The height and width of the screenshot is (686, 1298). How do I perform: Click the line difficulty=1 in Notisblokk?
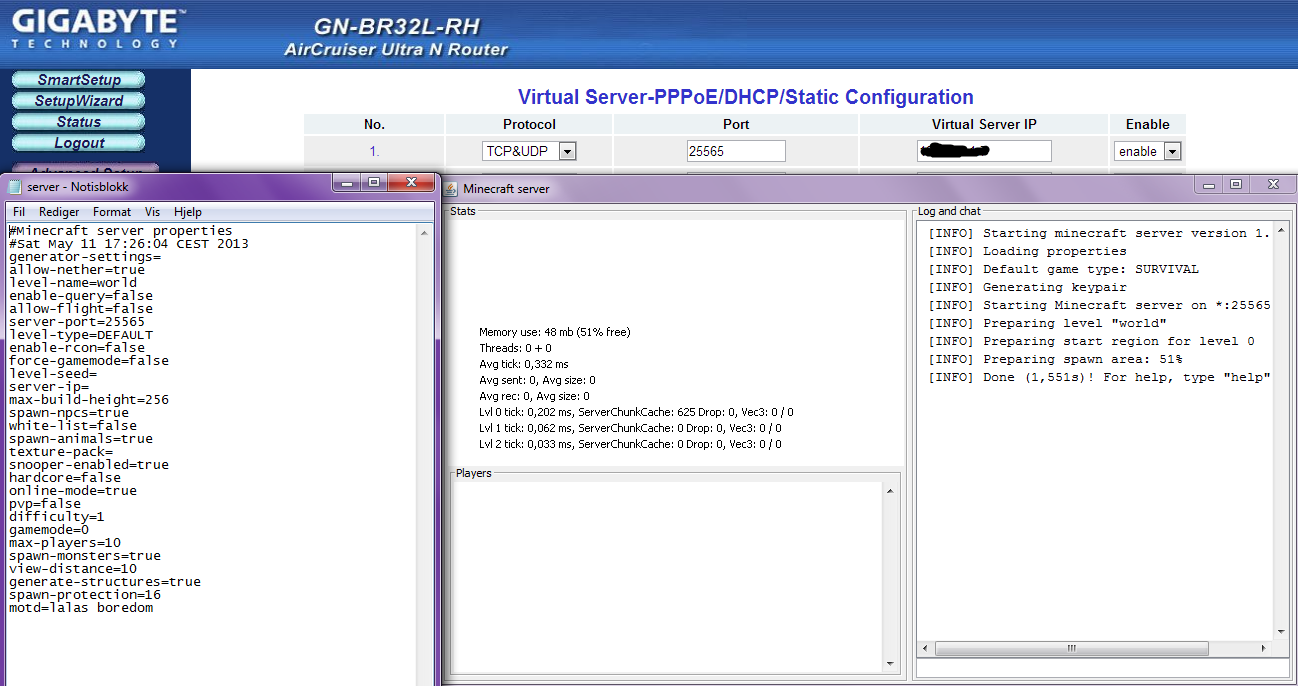tap(57, 517)
